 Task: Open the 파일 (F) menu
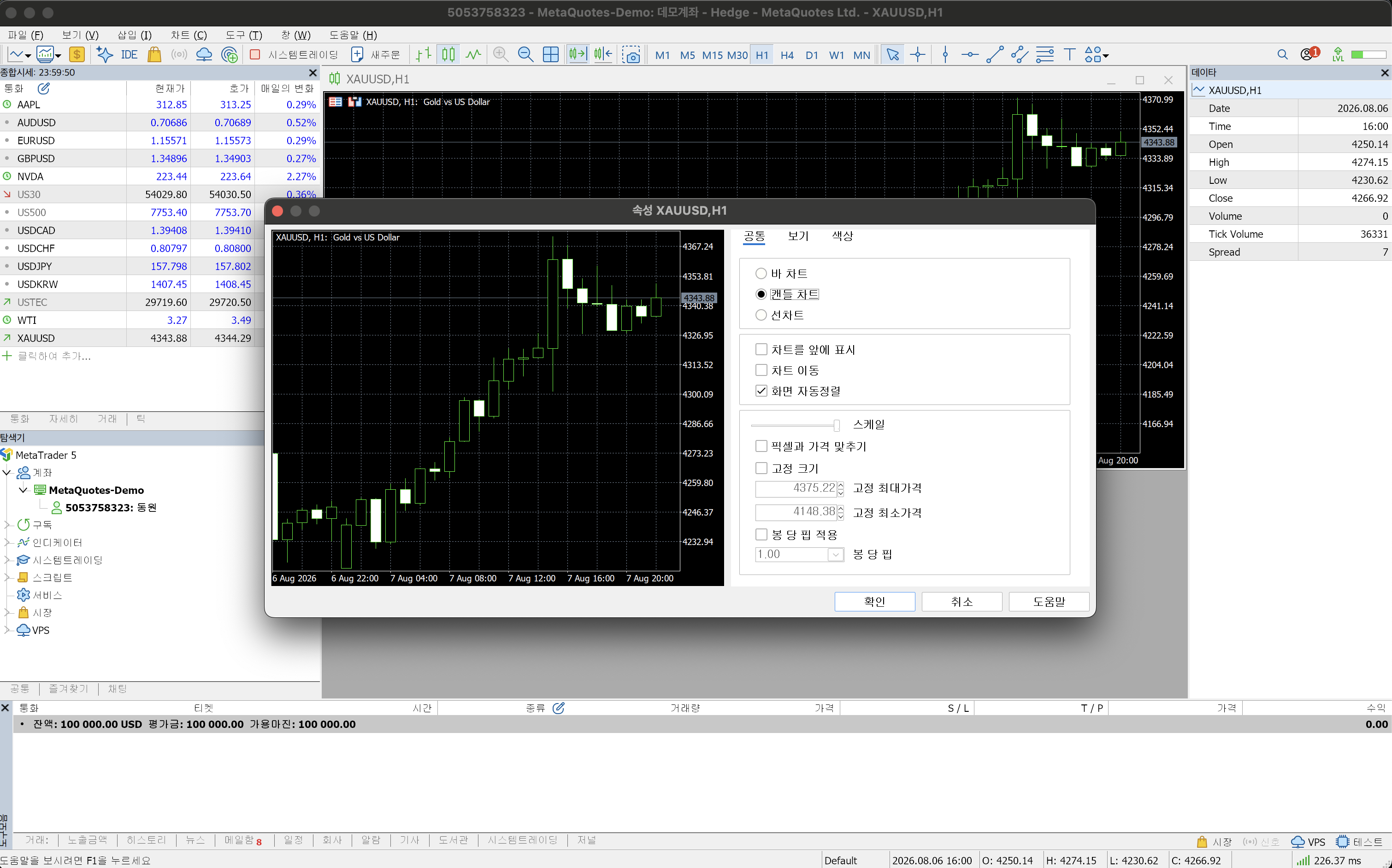tap(25, 35)
